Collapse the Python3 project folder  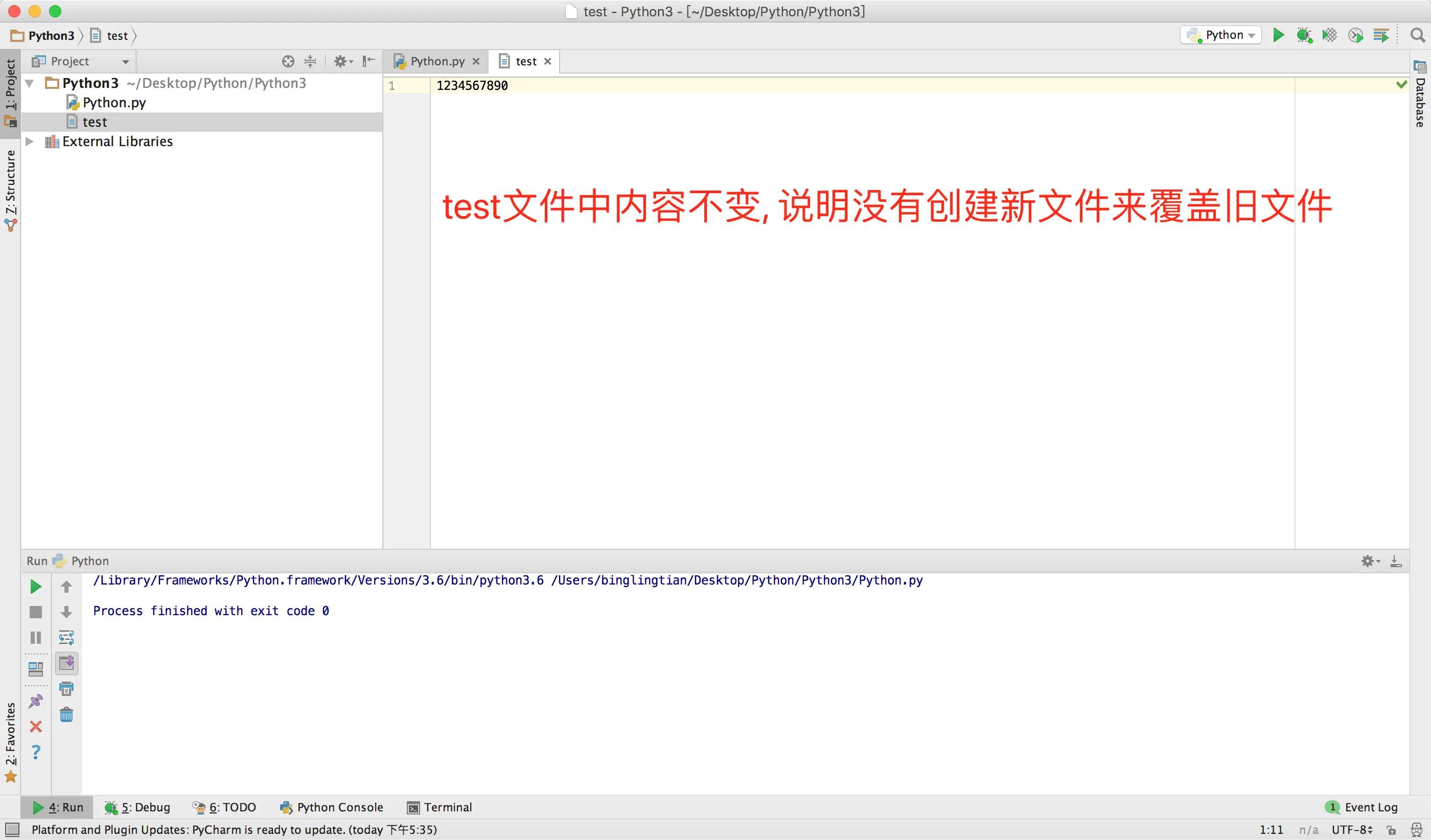coord(30,83)
